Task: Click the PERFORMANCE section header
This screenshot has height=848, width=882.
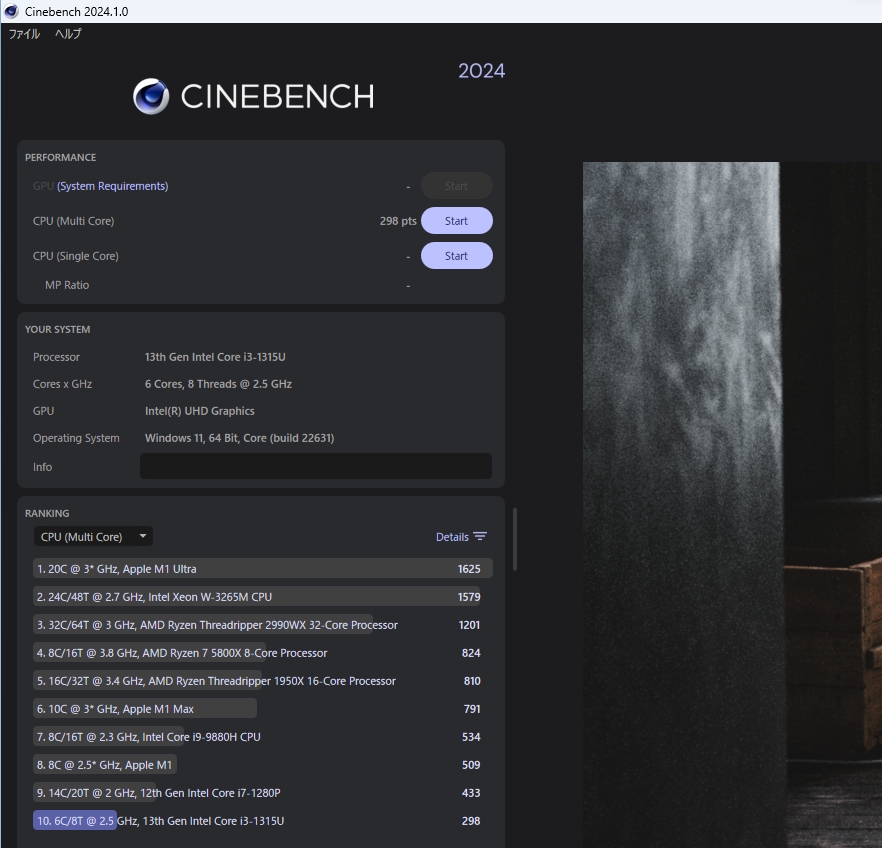Action: (x=61, y=157)
